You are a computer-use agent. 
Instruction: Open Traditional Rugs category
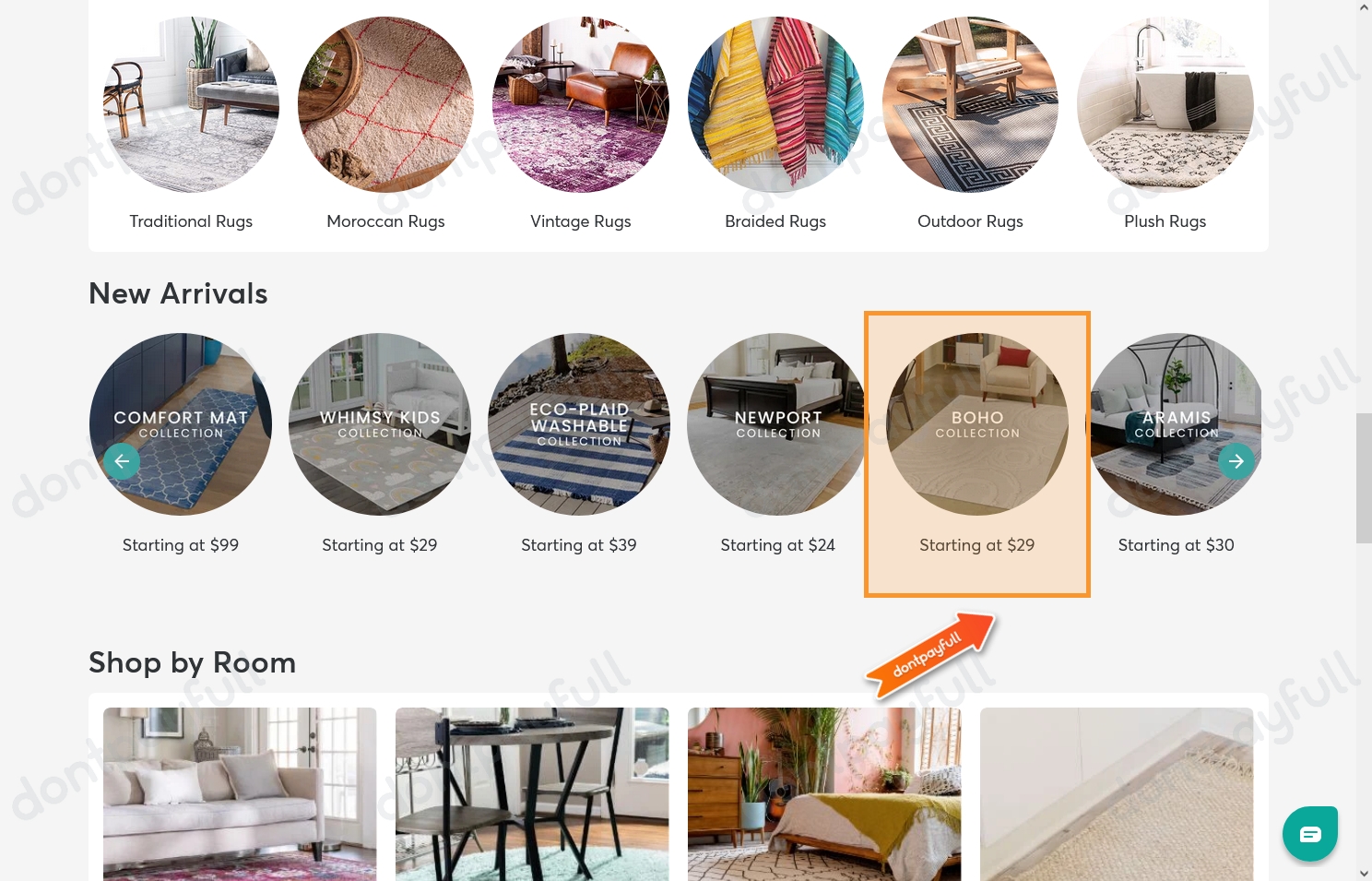click(191, 104)
